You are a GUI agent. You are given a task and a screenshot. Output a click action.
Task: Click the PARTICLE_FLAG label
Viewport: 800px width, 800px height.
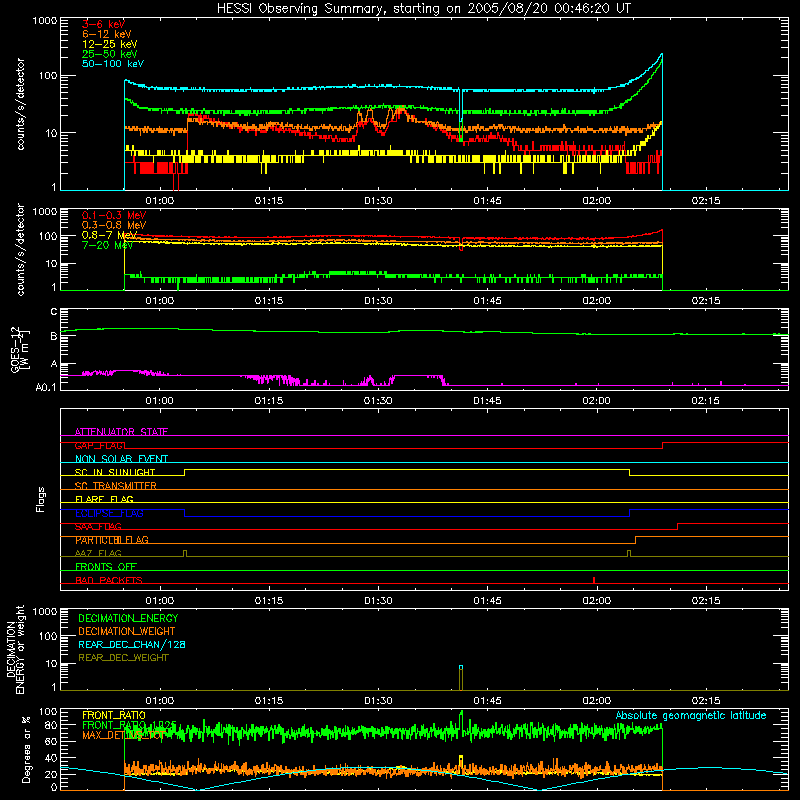click(112, 539)
